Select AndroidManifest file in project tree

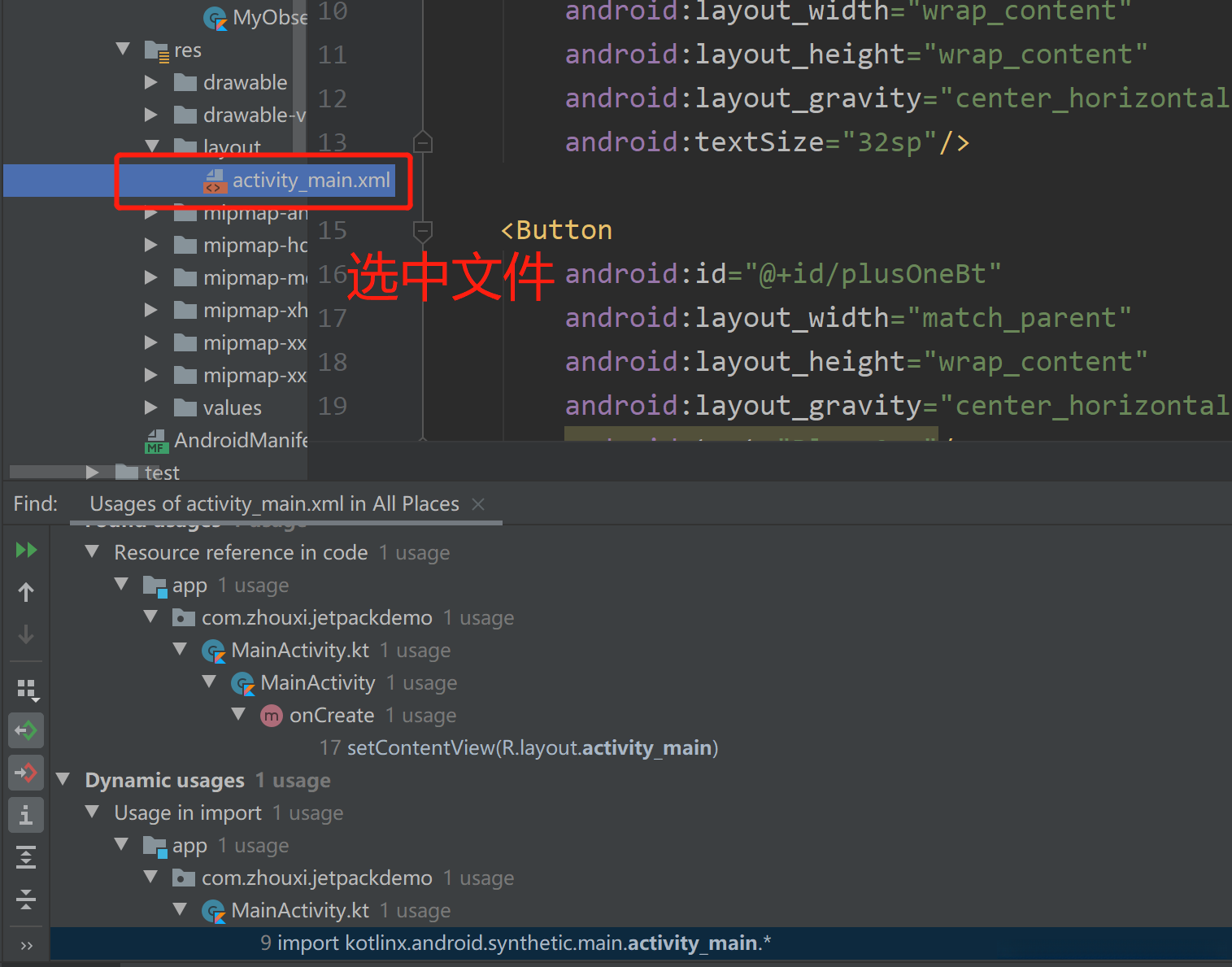coord(226,441)
